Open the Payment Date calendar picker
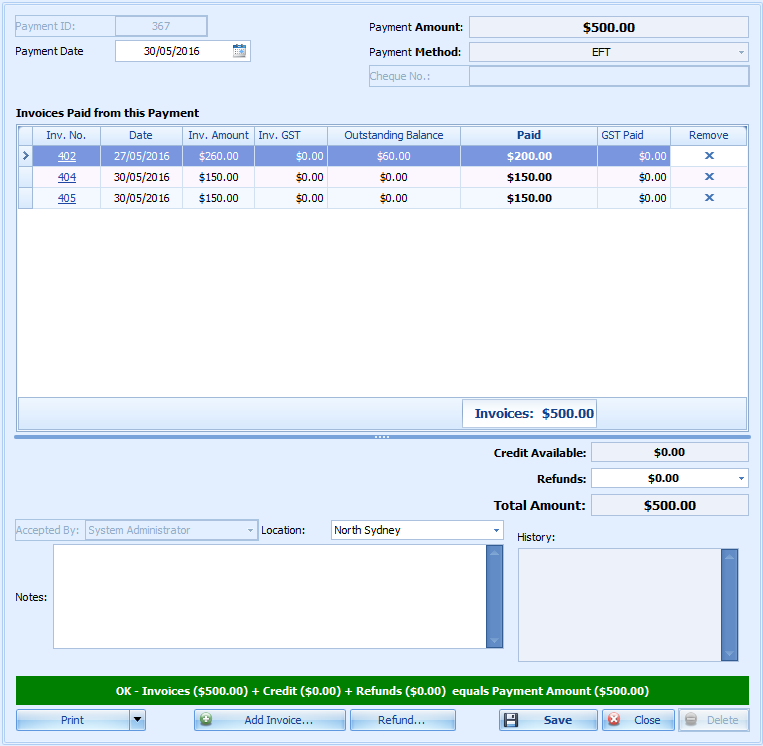This screenshot has height=746, width=763. pyautogui.click(x=239, y=51)
